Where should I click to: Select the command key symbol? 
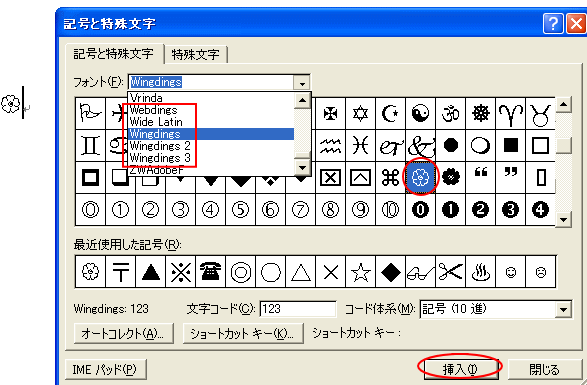[x=390, y=178]
